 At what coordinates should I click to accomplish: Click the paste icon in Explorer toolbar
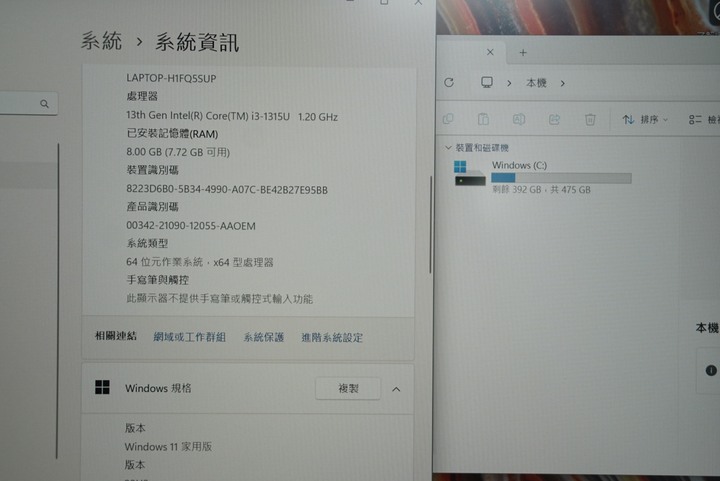[483, 119]
